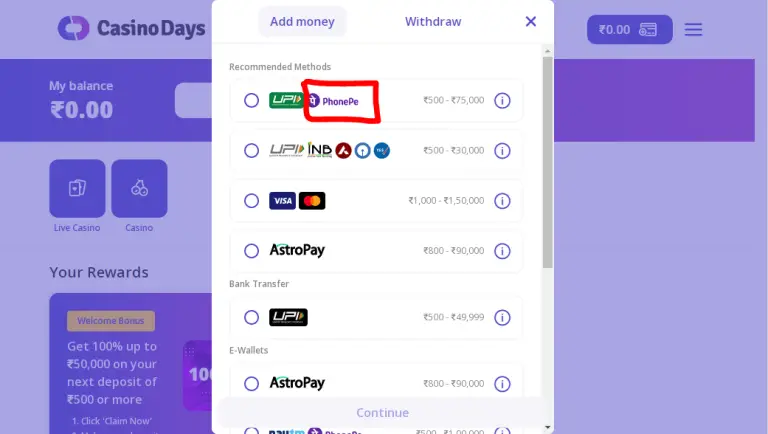Show info for Bank Transfer UPI option
Viewport: 768px width, 434px height.
tap(502, 317)
